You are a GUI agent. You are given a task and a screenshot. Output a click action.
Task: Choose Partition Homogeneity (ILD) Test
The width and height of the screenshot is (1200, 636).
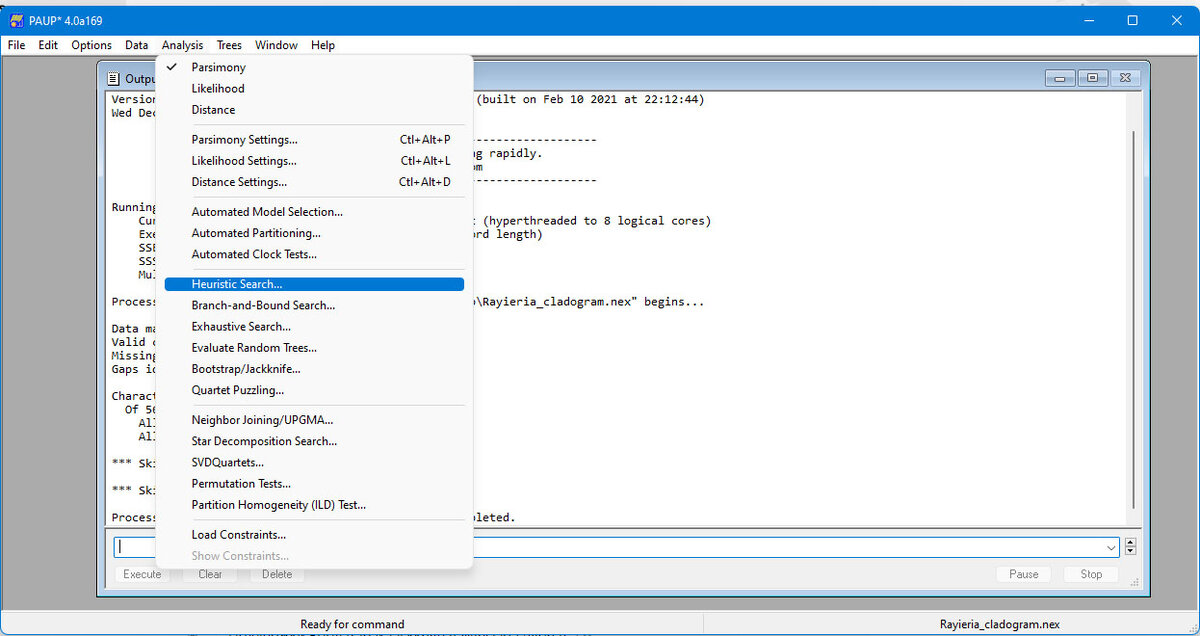(x=314, y=505)
